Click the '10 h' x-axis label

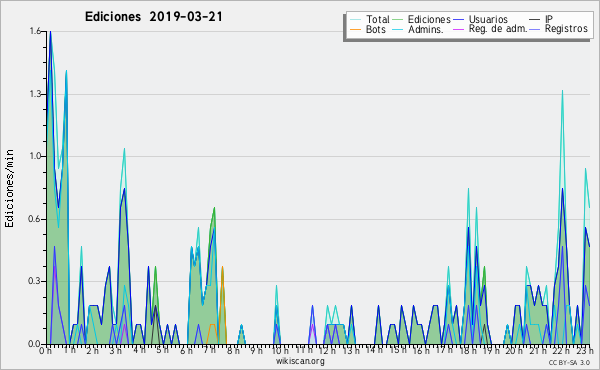280,351
